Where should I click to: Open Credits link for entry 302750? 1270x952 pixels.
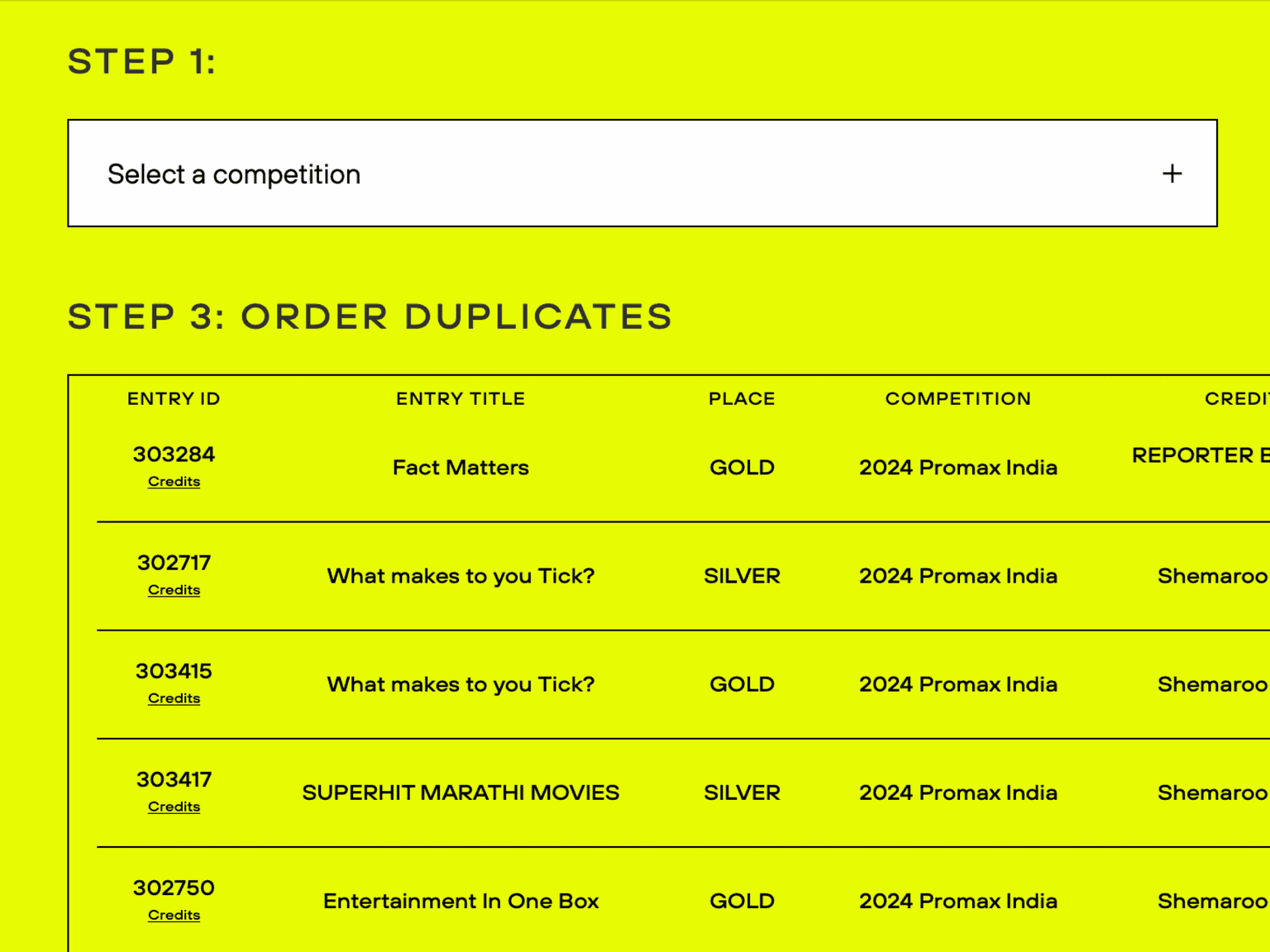(x=174, y=915)
